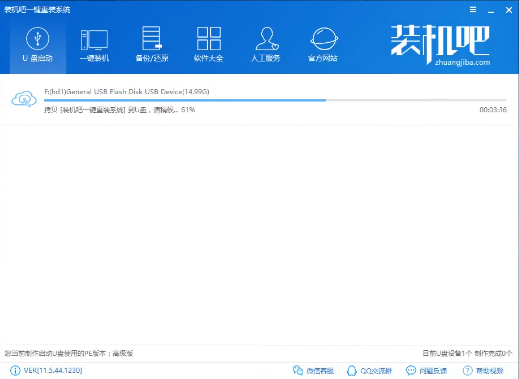This screenshot has width=519, height=379.
Task: Open 微信客服 WeChat support
Action: [x=313, y=370]
